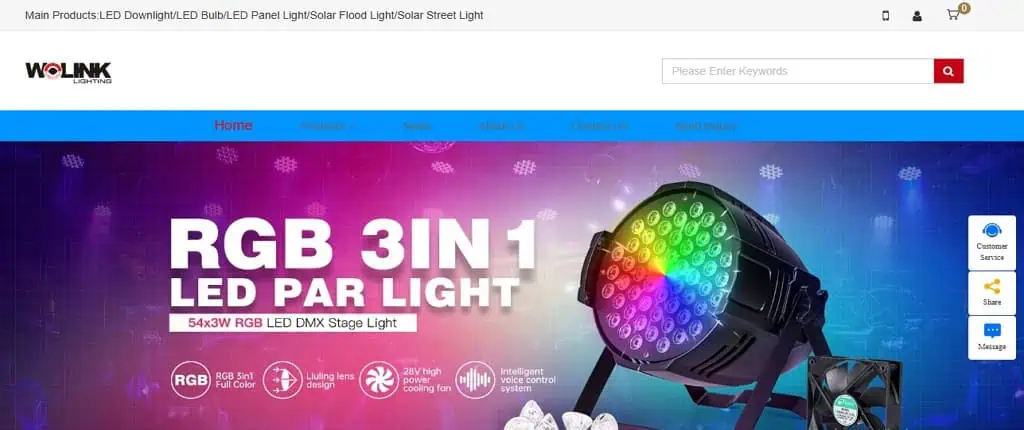Focus the Please Enter Keywords search field
This screenshot has height=430, width=1024.
[x=798, y=71]
